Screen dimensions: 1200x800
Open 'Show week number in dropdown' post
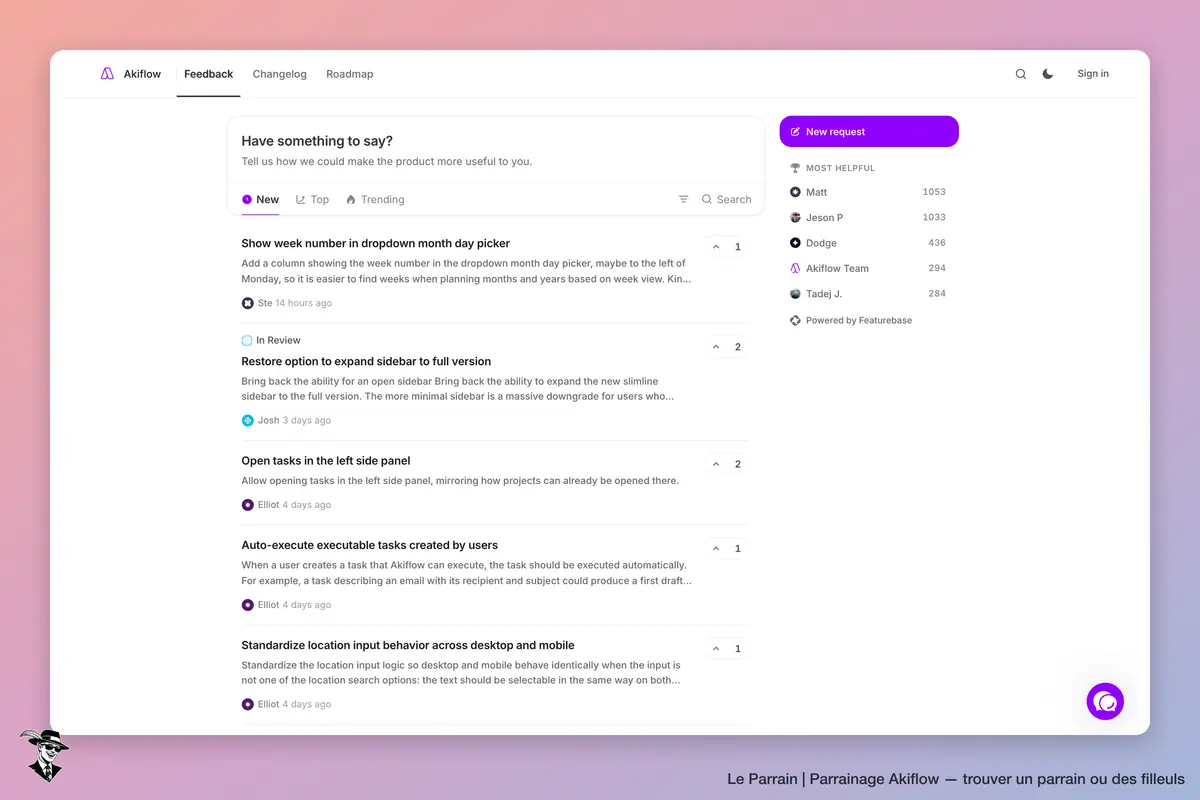376,243
